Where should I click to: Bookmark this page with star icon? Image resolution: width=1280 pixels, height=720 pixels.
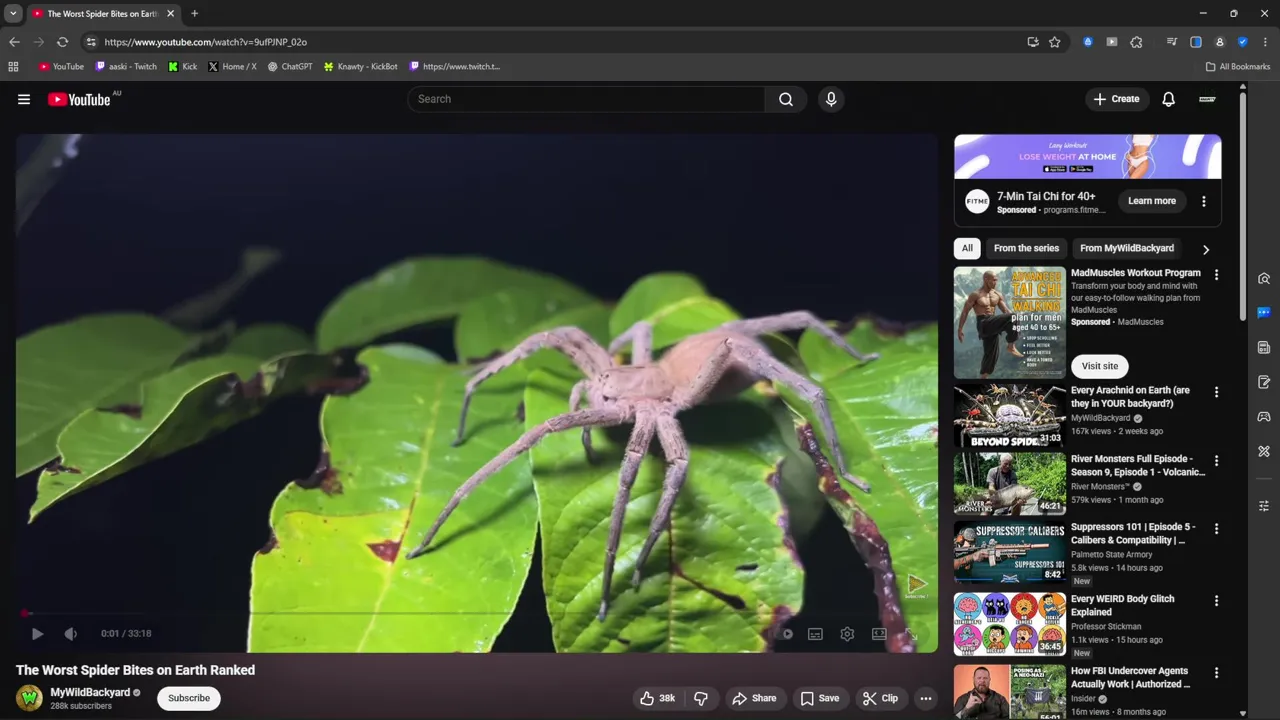tap(1055, 42)
